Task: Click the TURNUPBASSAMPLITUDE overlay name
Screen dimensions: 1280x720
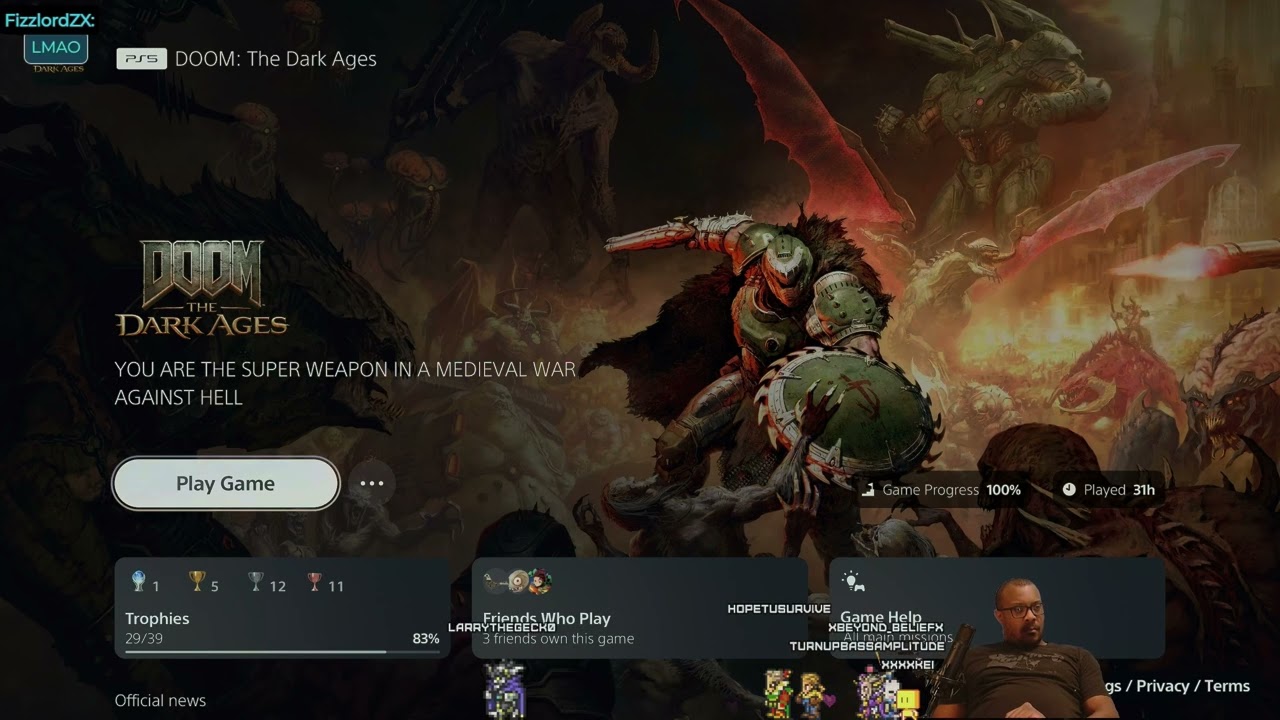Action: pyautogui.click(x=867, y=646)
